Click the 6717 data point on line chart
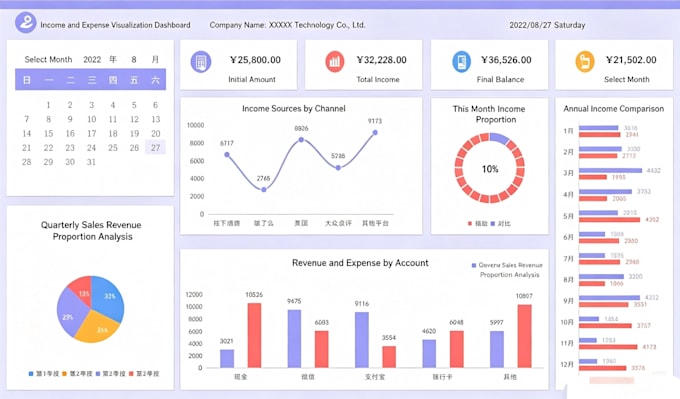Screen dimensions: 680x399 click(x=227, y=154)
